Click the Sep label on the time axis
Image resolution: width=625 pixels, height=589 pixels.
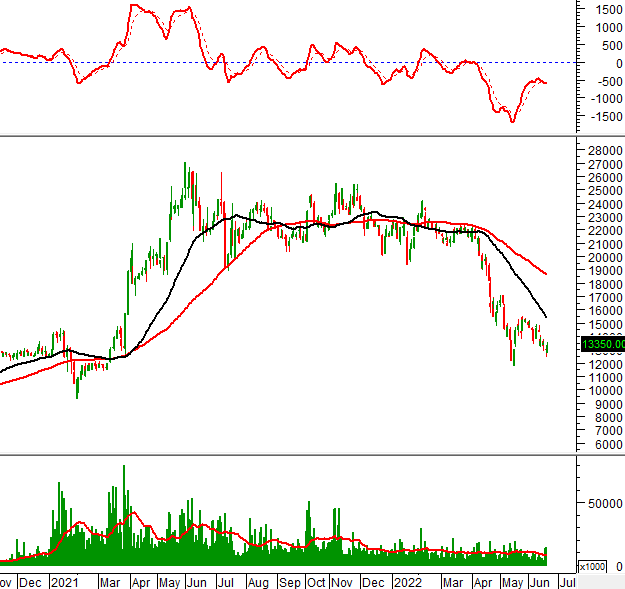(x=290, y=581)
